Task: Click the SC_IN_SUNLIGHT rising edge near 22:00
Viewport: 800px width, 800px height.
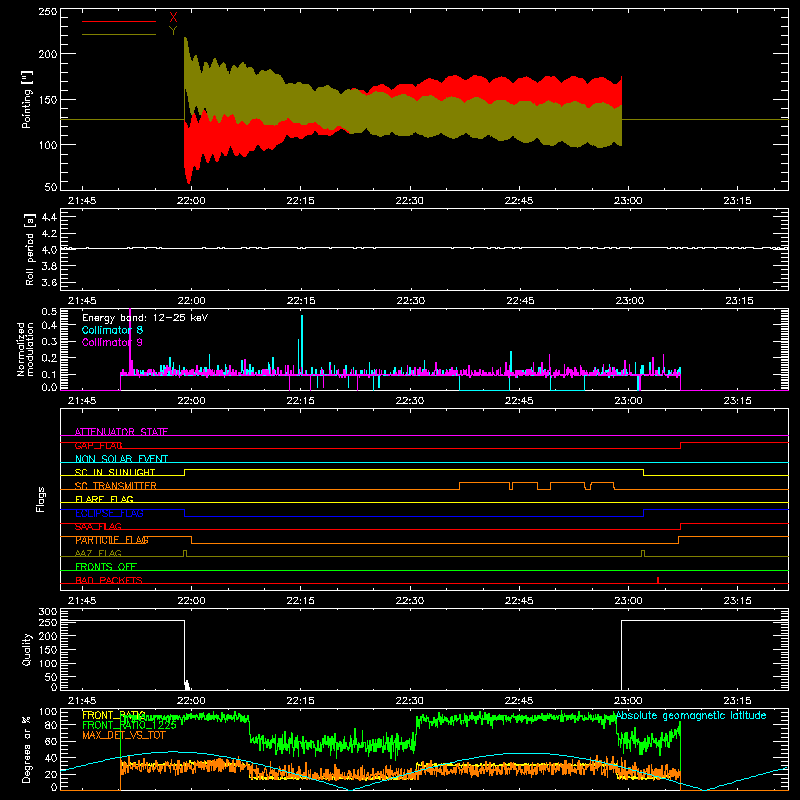Action: coord(184,472)
